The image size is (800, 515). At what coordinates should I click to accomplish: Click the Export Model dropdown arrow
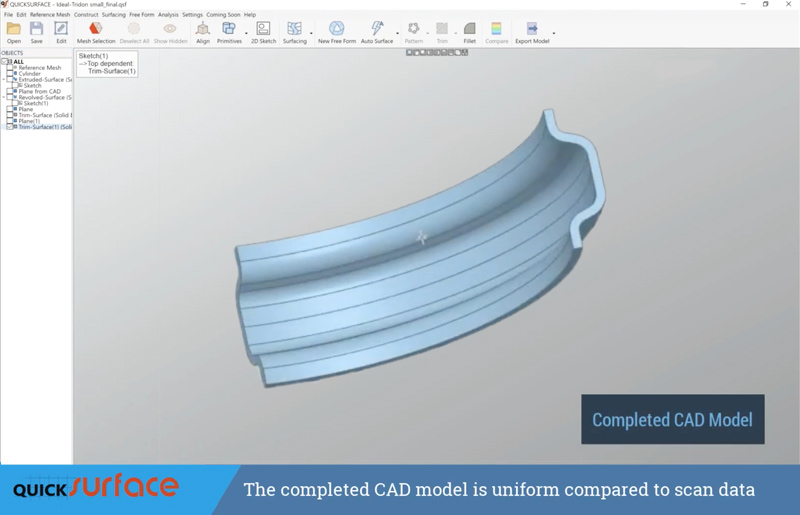pos(554,34)
